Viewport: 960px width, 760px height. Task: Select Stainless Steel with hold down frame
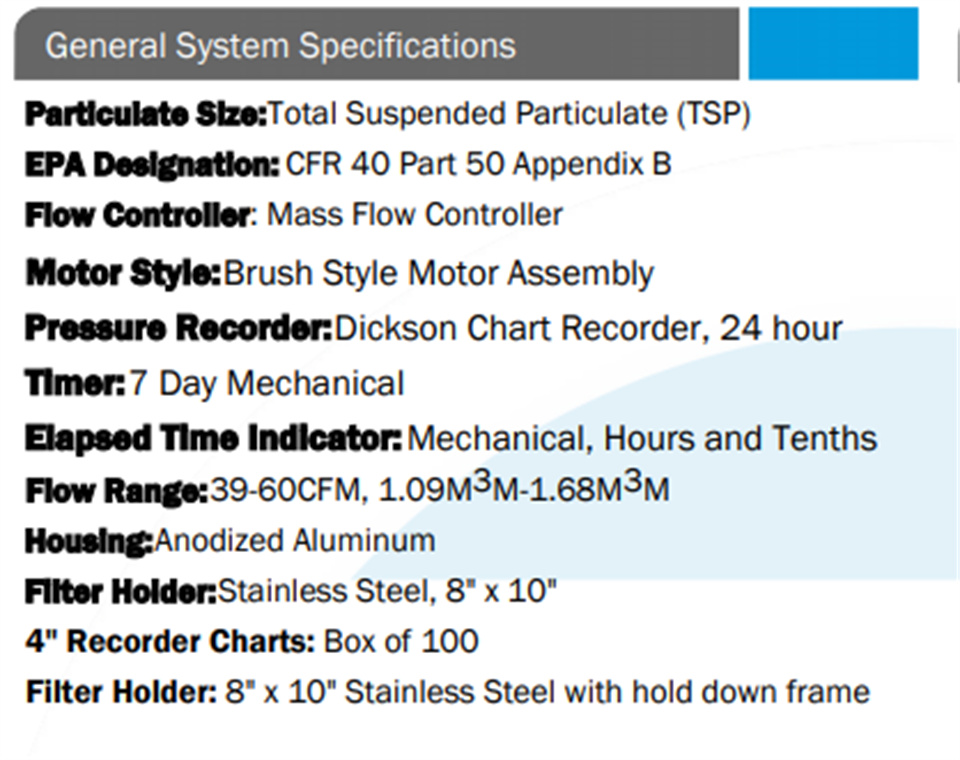point(607,692)
